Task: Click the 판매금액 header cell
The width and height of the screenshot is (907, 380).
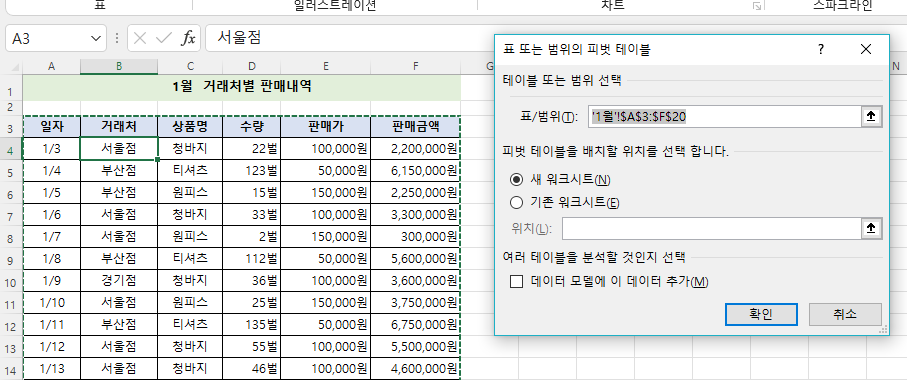Action: tap(416, 126)
